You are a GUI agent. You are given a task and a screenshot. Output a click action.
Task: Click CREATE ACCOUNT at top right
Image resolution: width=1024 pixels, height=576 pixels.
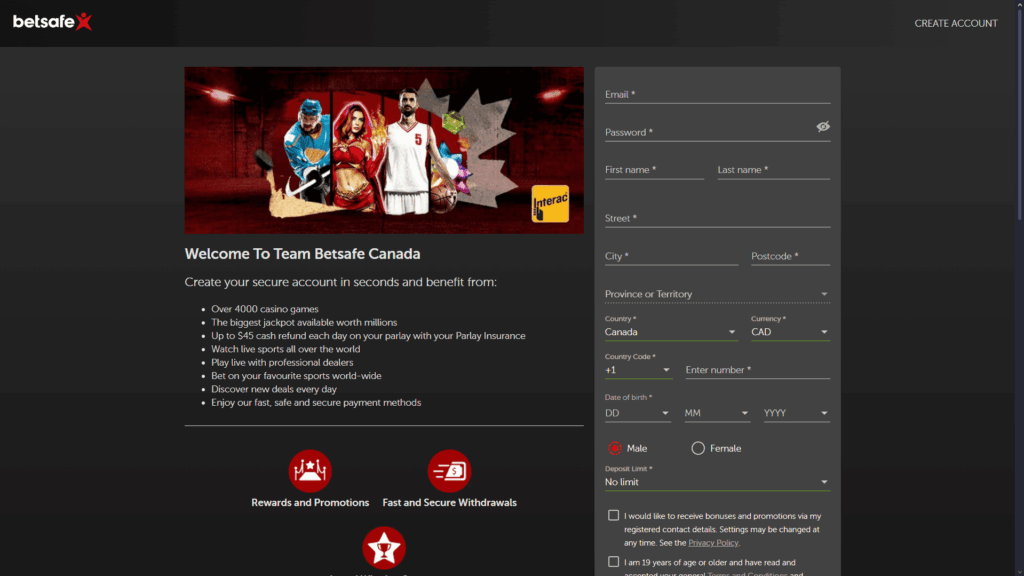[956, 22]
